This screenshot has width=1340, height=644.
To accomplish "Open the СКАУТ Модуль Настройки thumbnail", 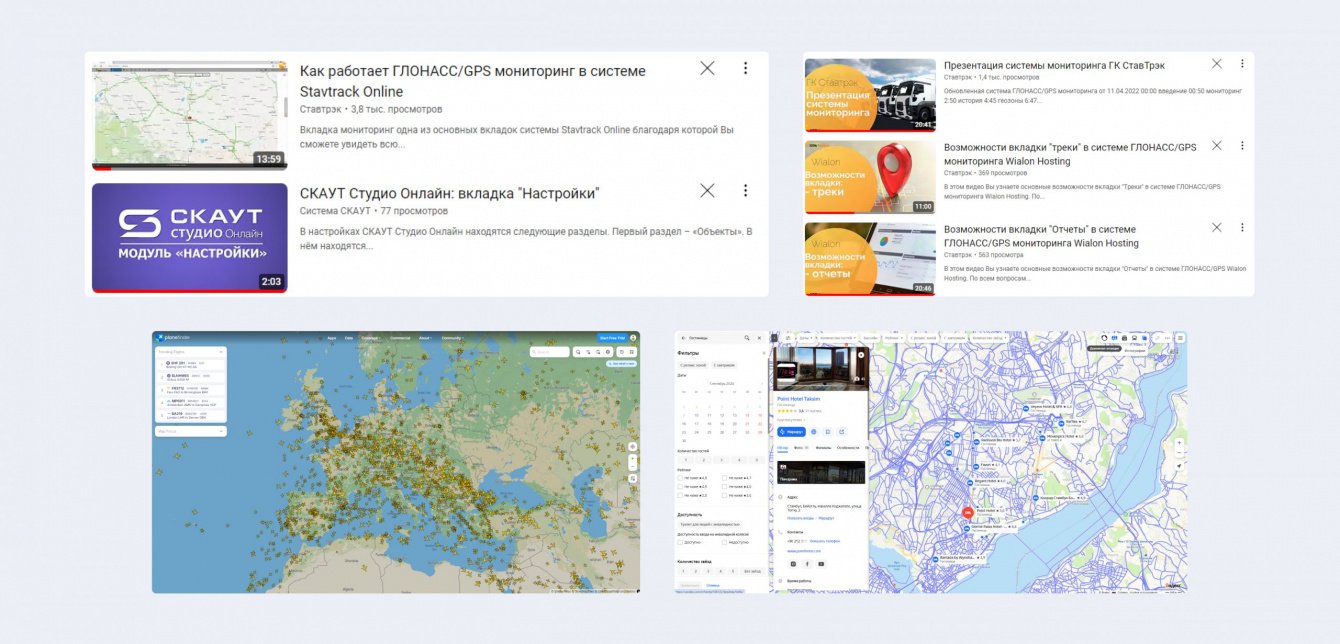I will [189, 238].
